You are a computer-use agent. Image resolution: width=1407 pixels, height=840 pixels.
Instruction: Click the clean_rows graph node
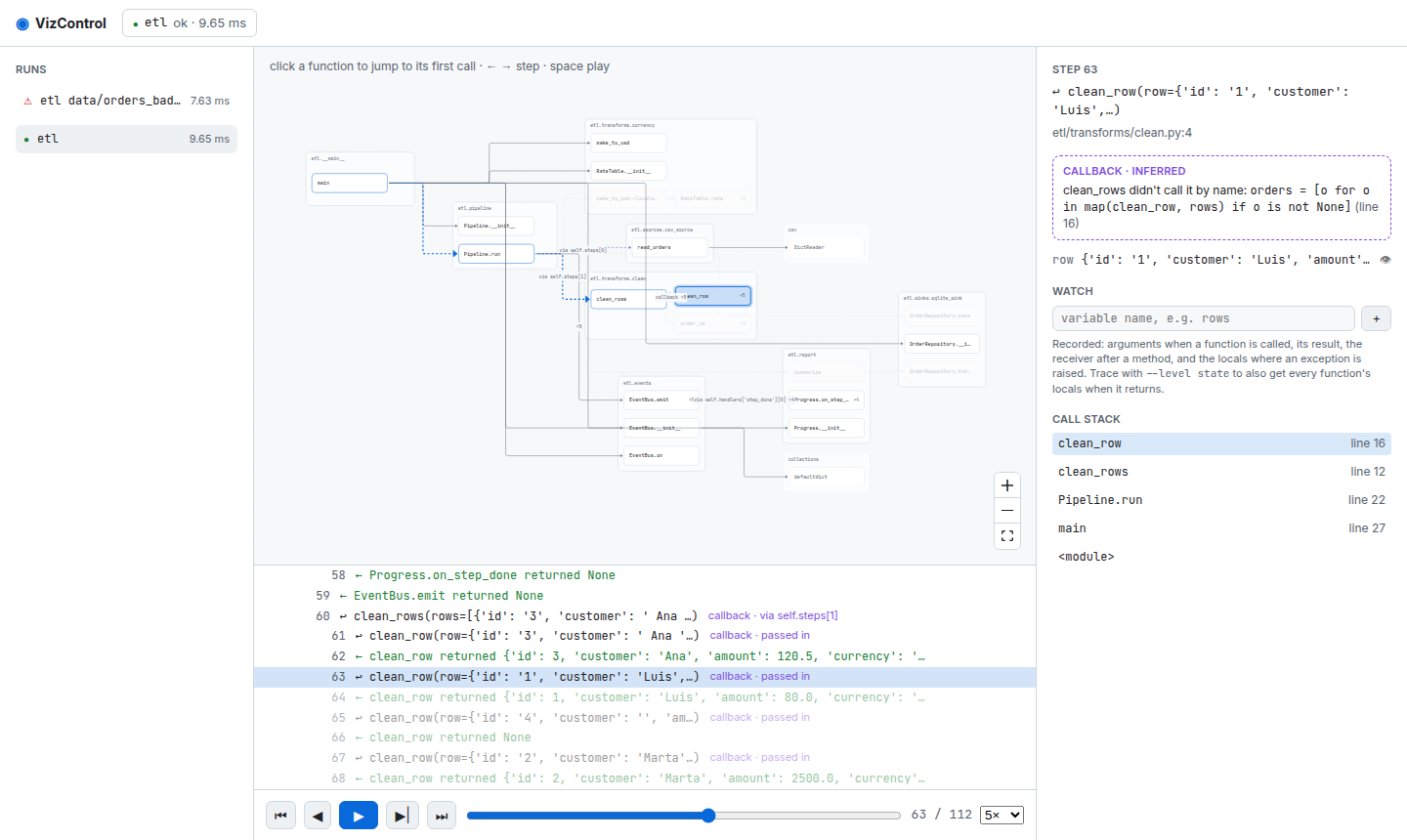[629, 299]
